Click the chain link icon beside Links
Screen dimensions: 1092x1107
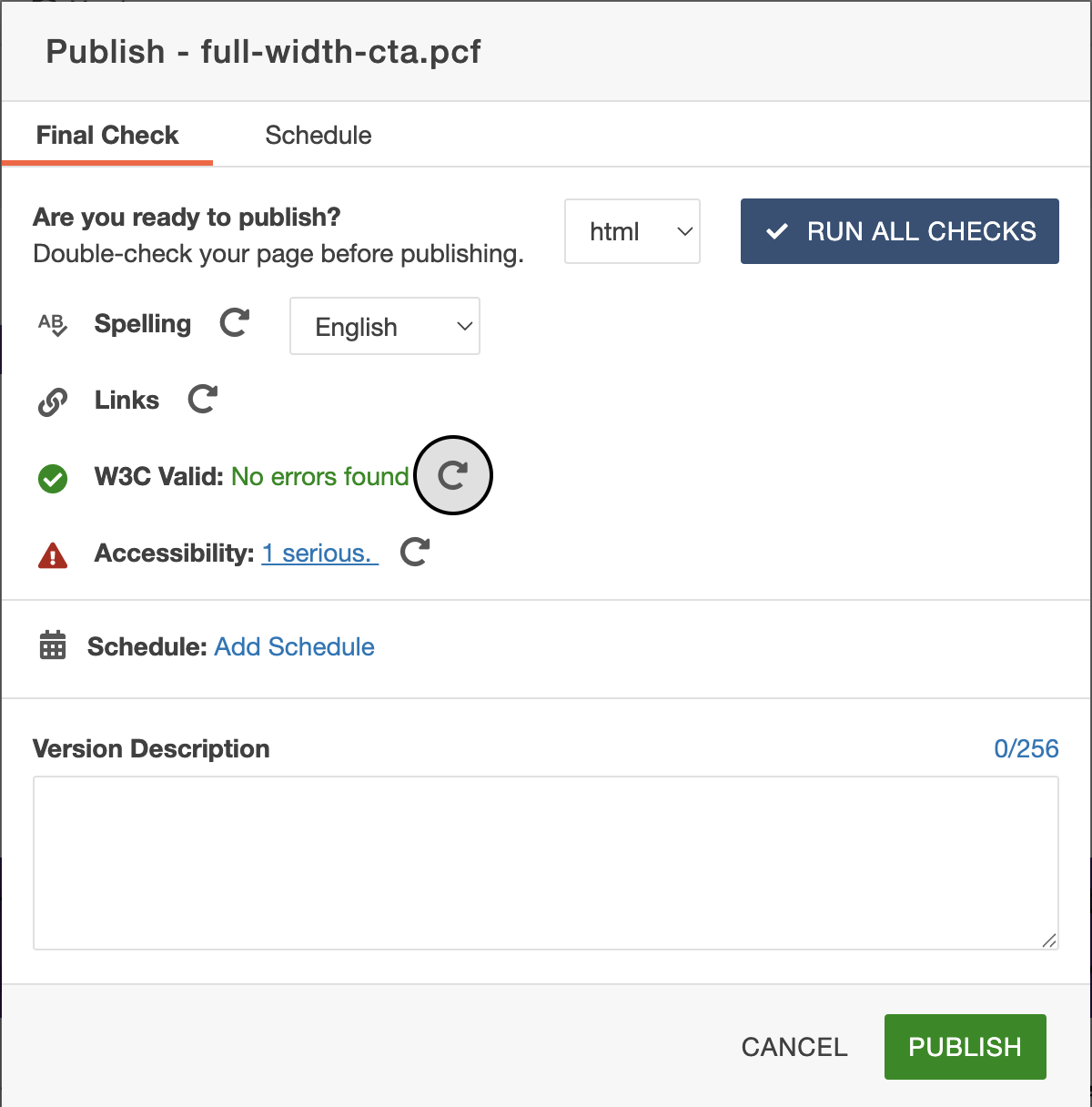(x=53, y=401)
